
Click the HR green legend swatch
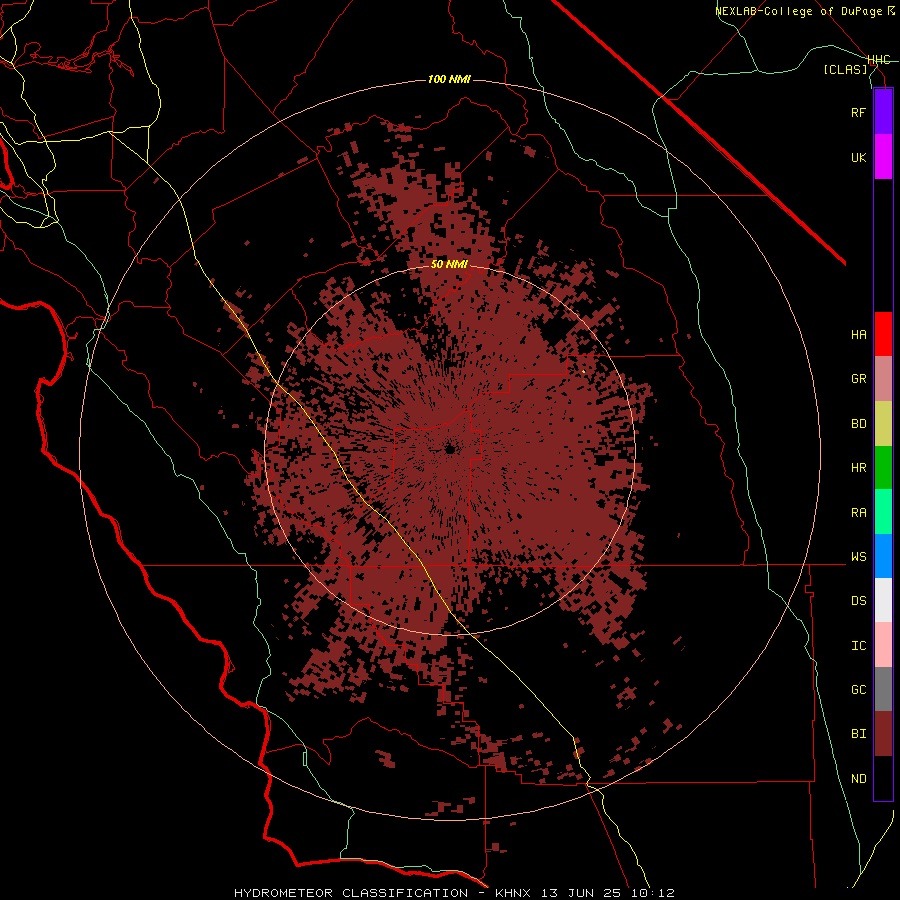click(x=883, y=468)
